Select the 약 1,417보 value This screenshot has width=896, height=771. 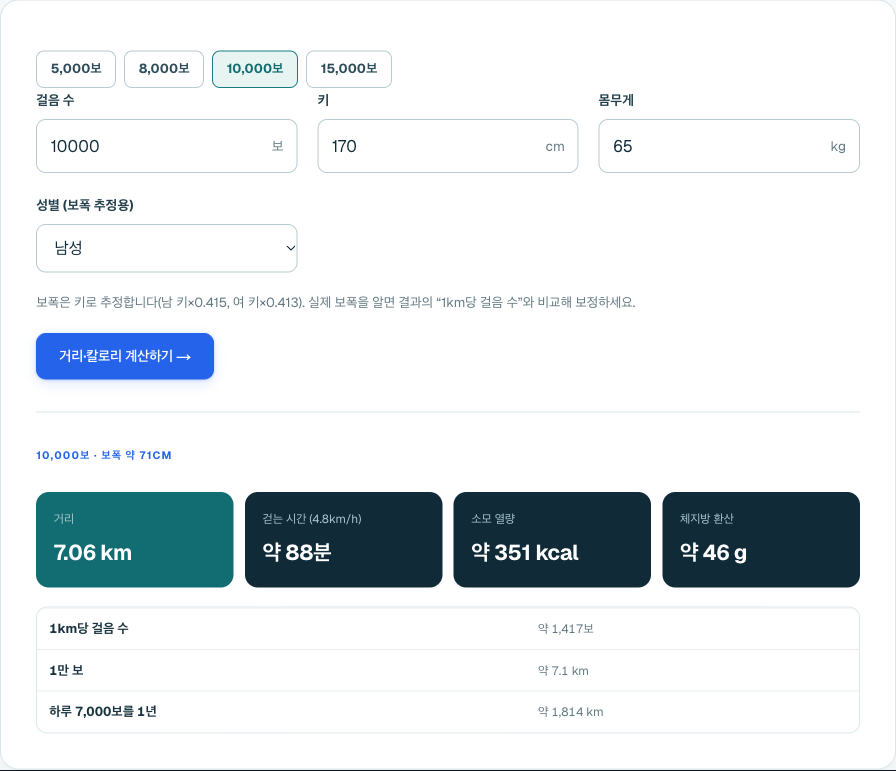click(566, 629)
